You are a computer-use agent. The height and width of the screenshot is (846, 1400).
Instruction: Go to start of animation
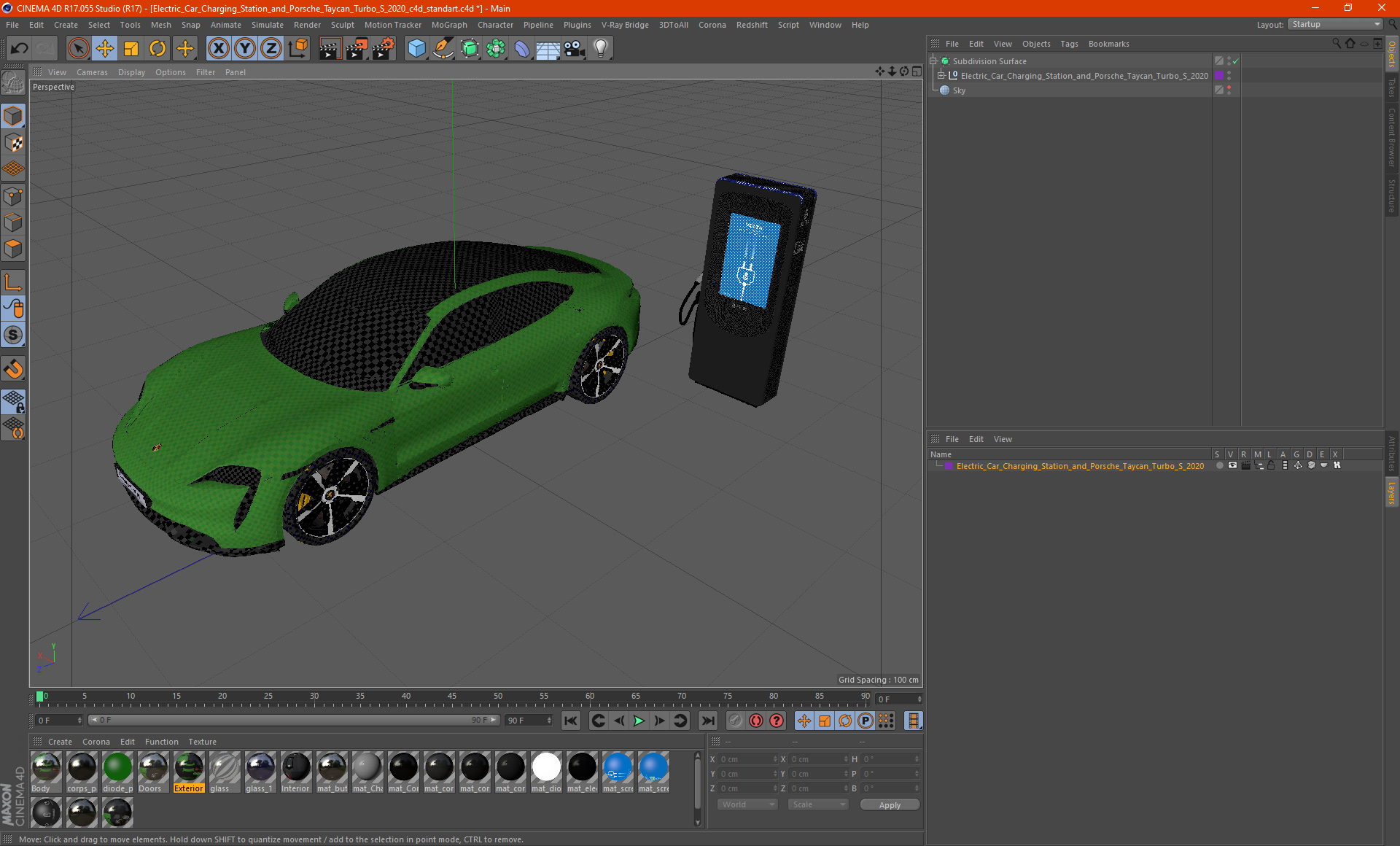(570, 721)
